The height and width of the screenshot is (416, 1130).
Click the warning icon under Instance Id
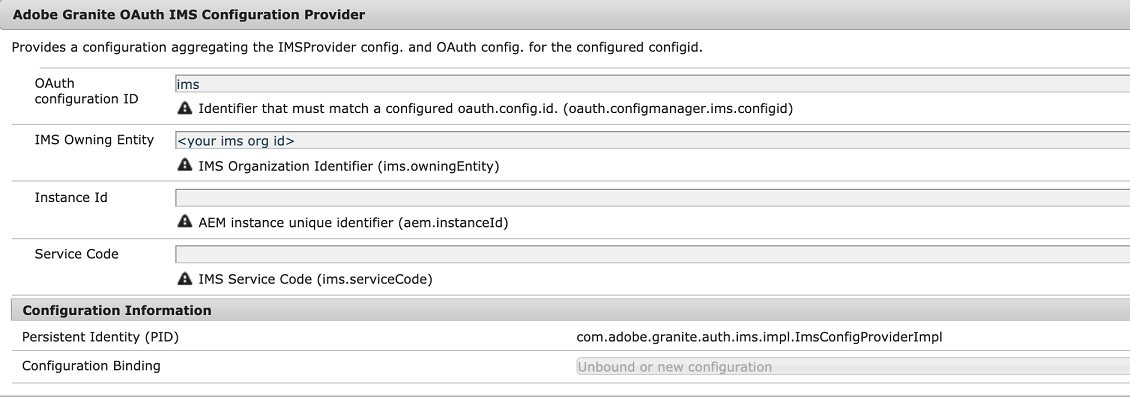[x=184, y=222]
